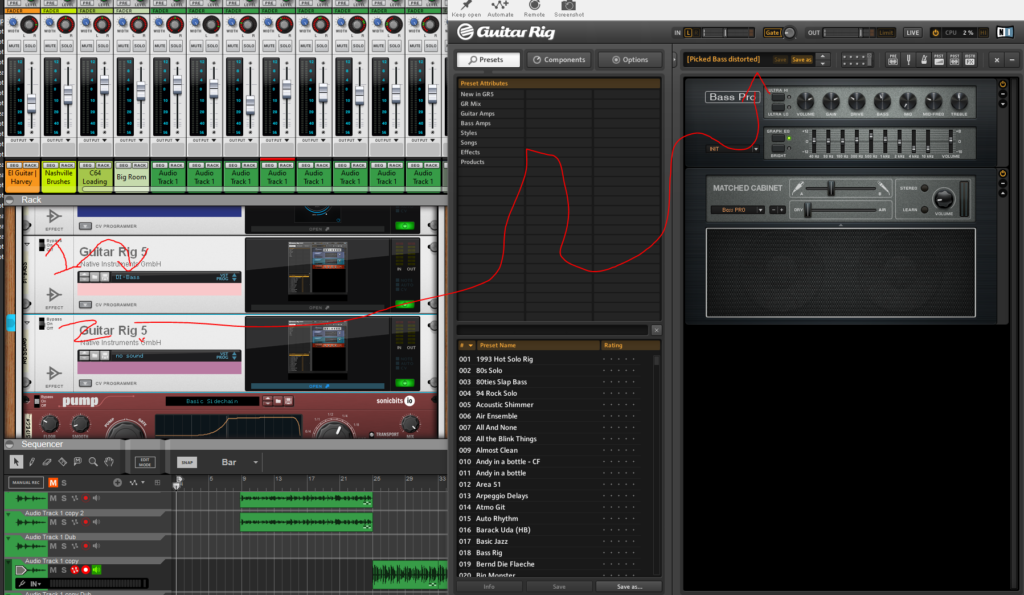Select the Effects preset attribute

point(470,152)
